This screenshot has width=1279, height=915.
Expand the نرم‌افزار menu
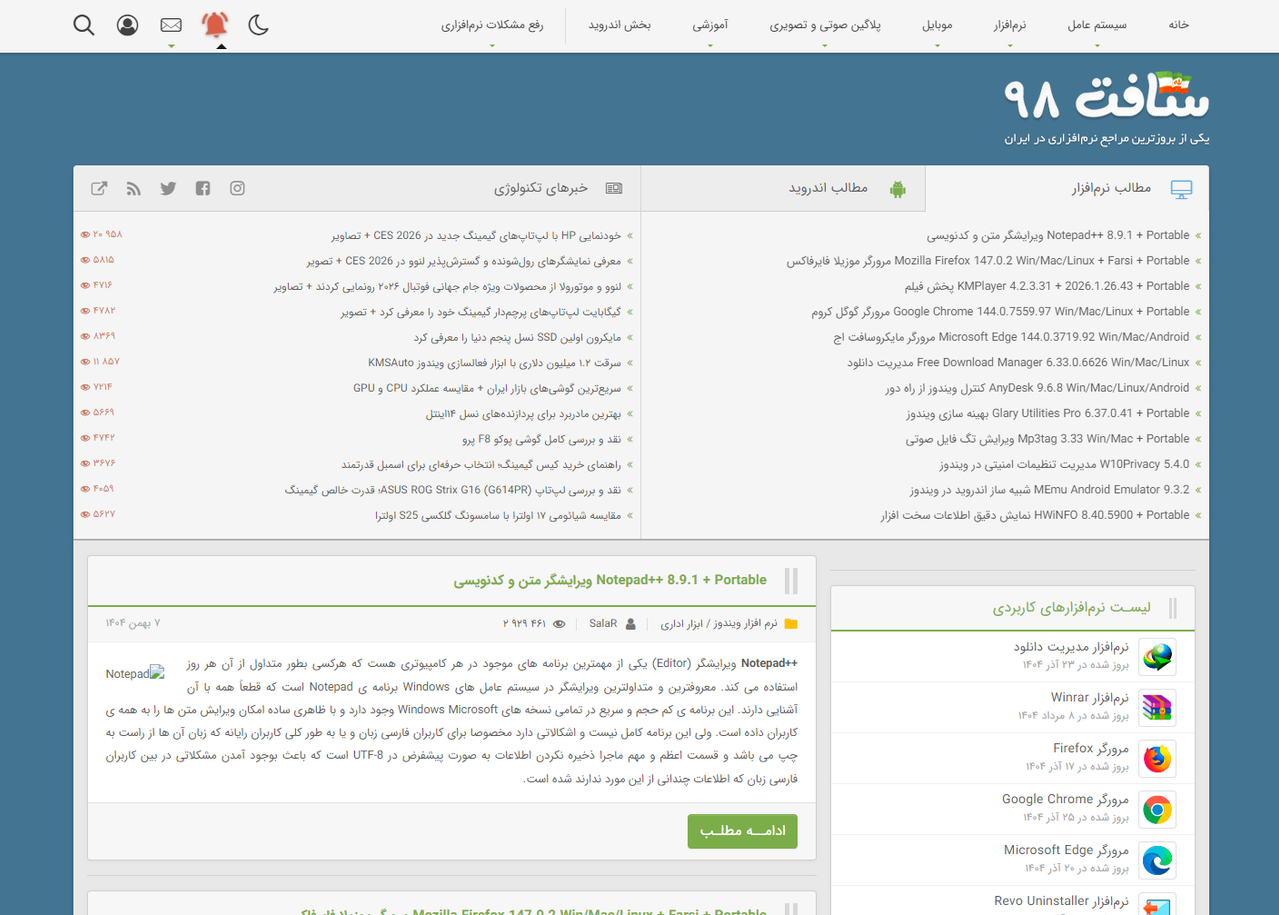[x=1010, y=25]
